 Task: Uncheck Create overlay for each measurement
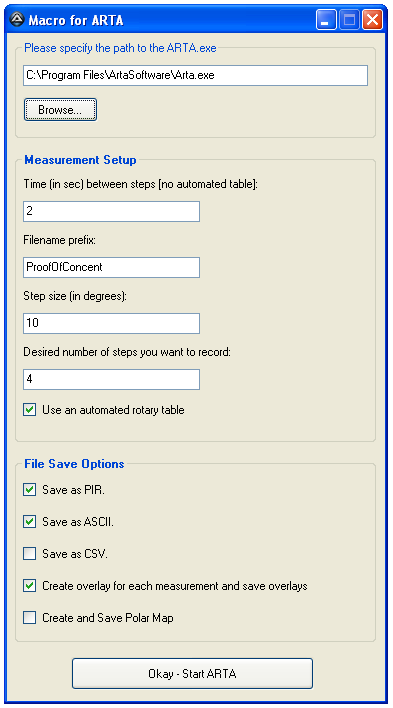30,586
